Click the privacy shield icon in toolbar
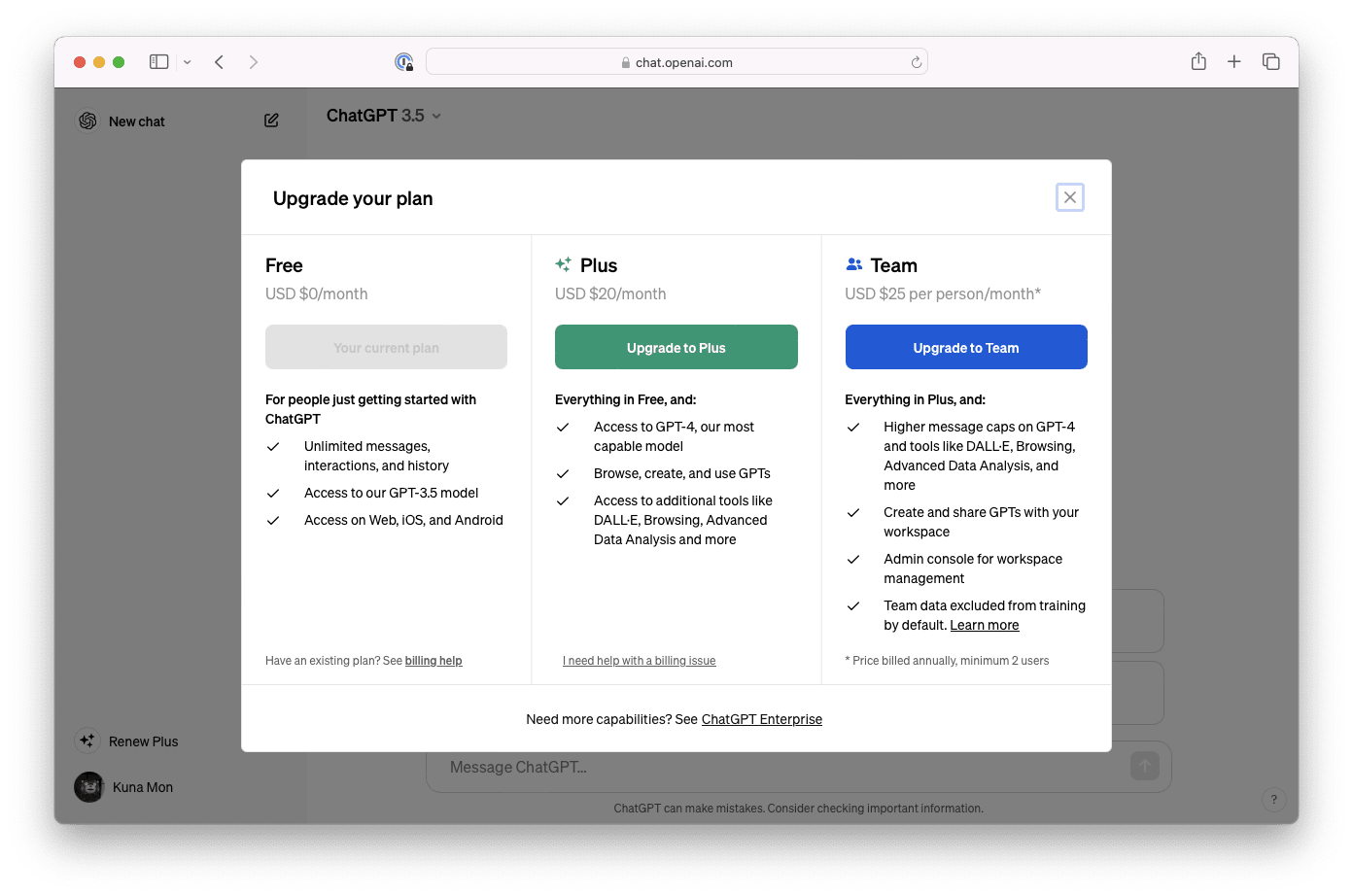The image size is (1353, 896). [x=403, y=62]
